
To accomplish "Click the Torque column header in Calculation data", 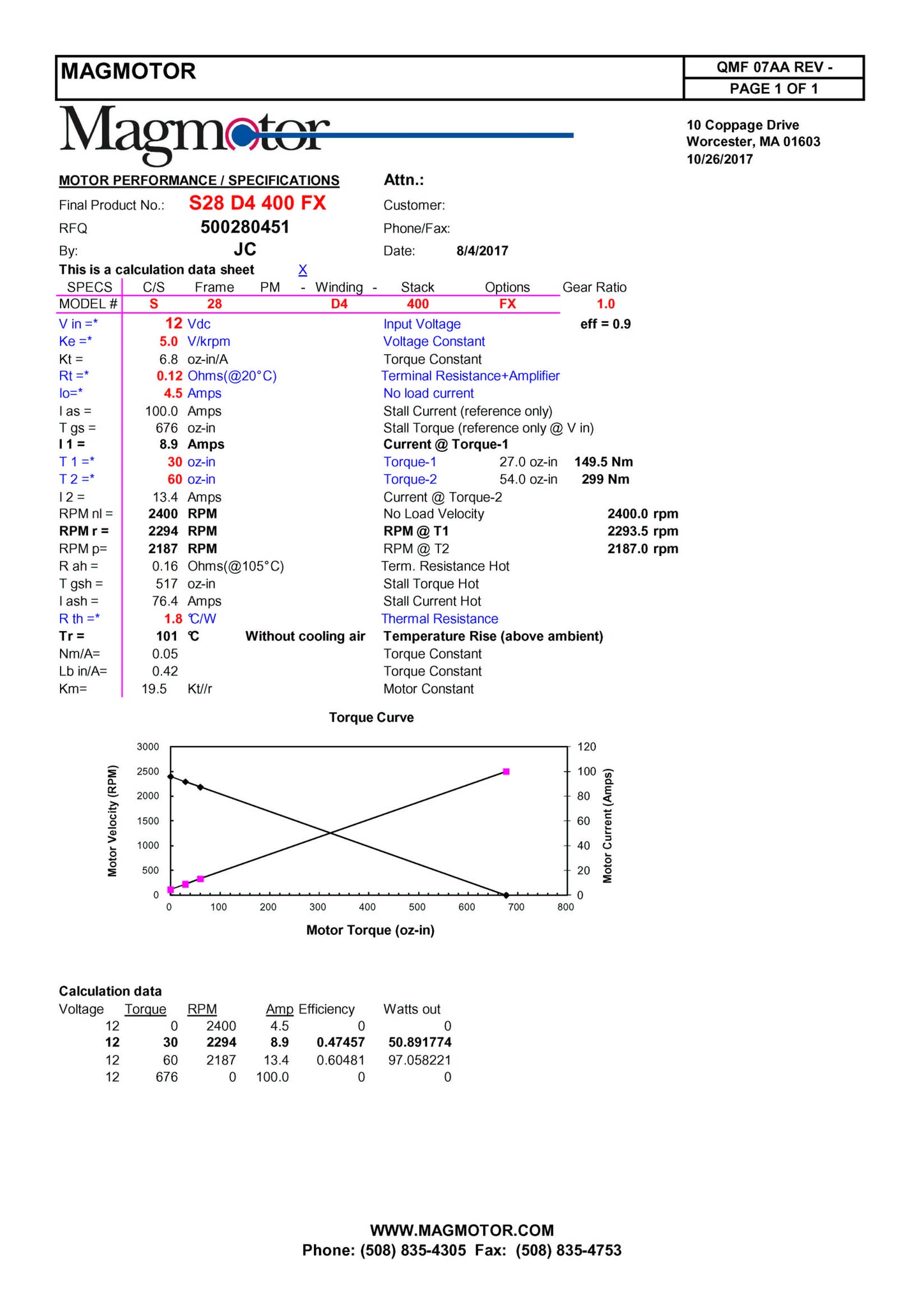I will click(x=145, y=1009).
